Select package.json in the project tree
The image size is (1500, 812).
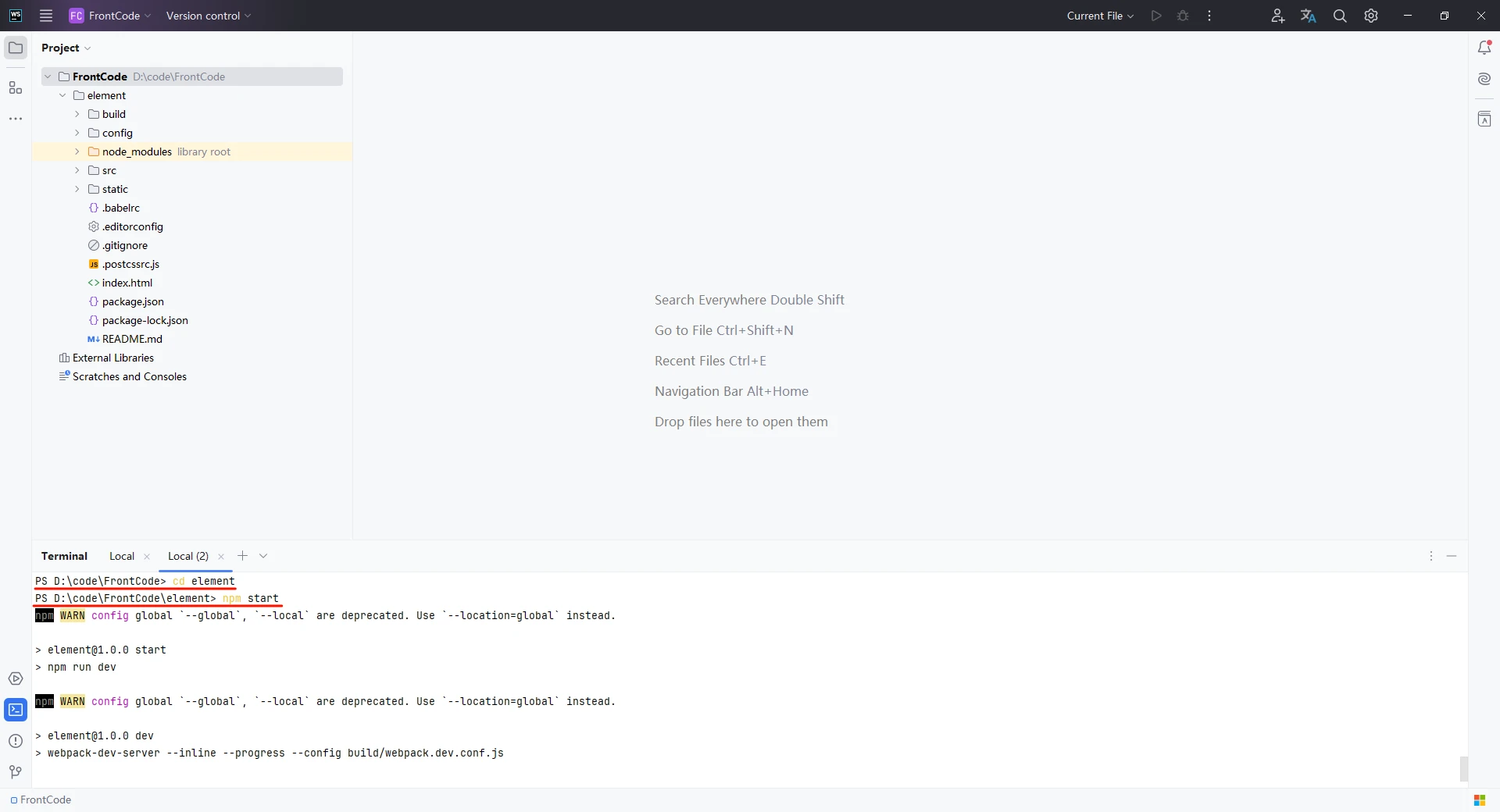click(x=133, y=301)
